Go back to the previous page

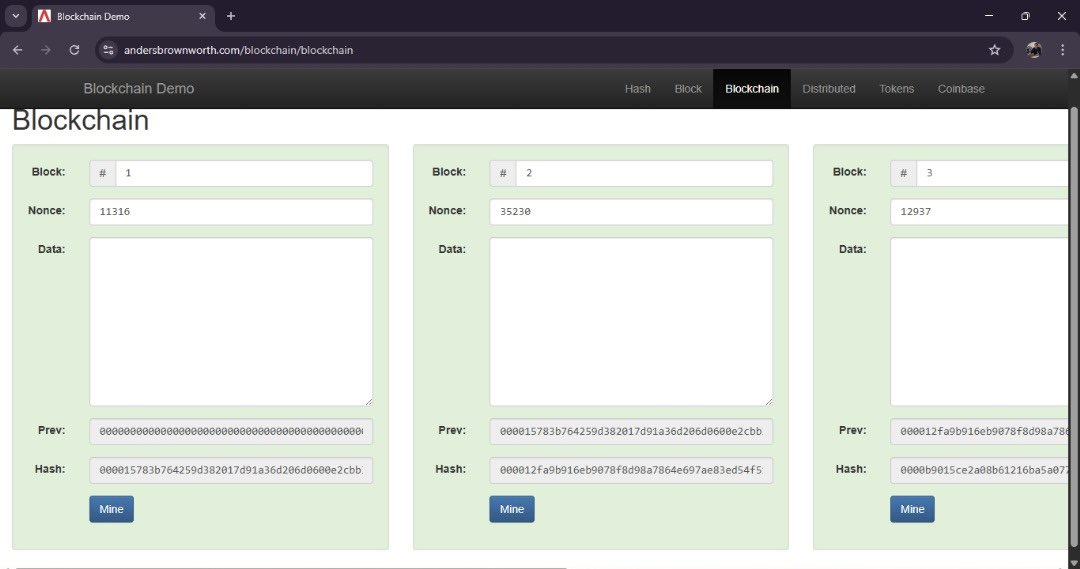18,50
